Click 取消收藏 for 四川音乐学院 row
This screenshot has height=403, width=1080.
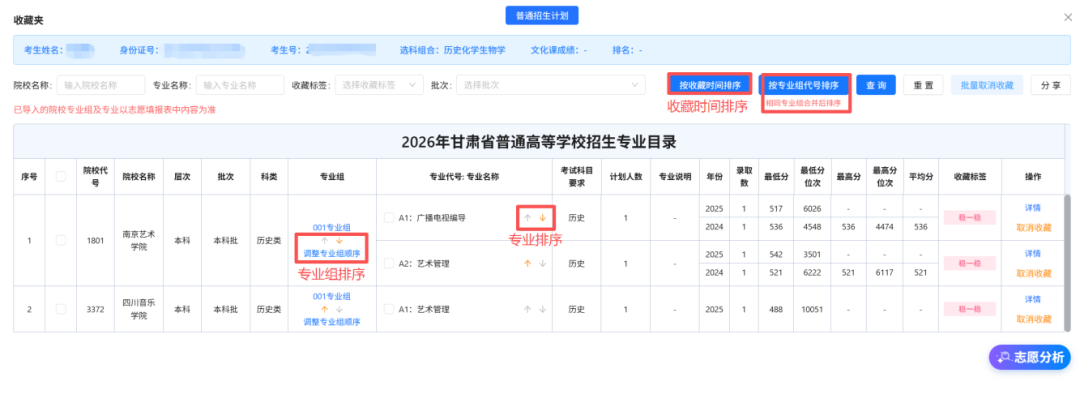point(1033,319)
